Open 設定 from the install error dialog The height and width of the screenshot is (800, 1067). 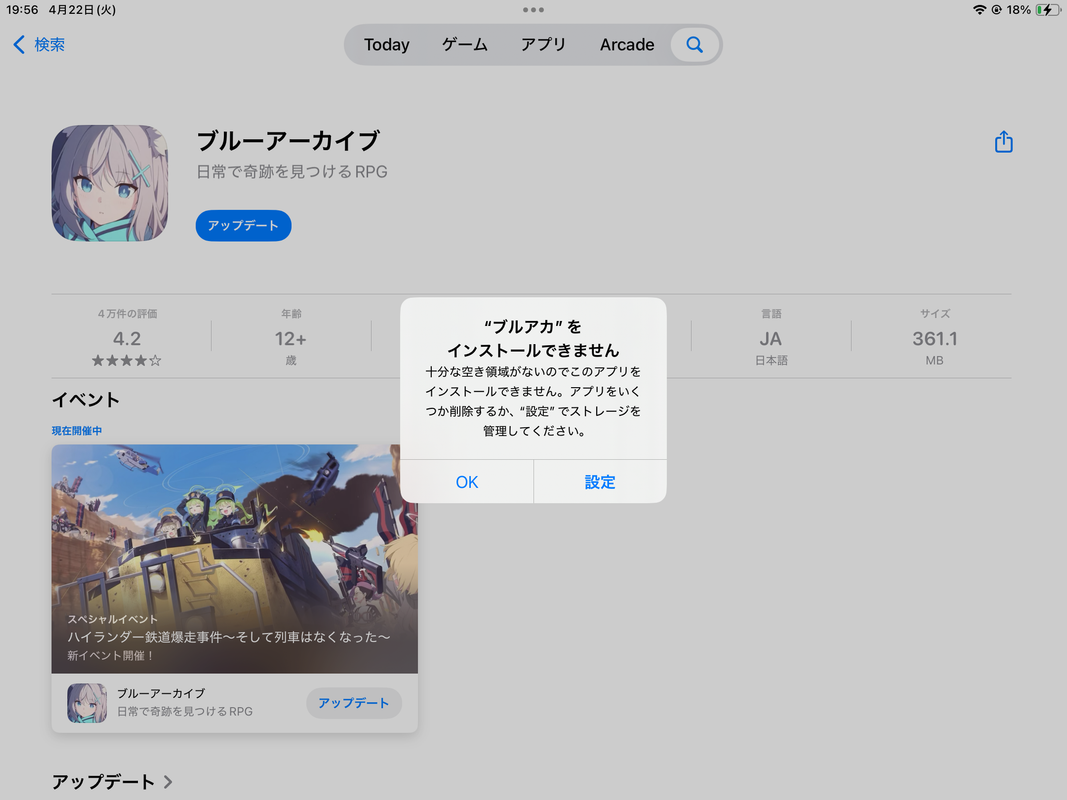coord(600,482)
